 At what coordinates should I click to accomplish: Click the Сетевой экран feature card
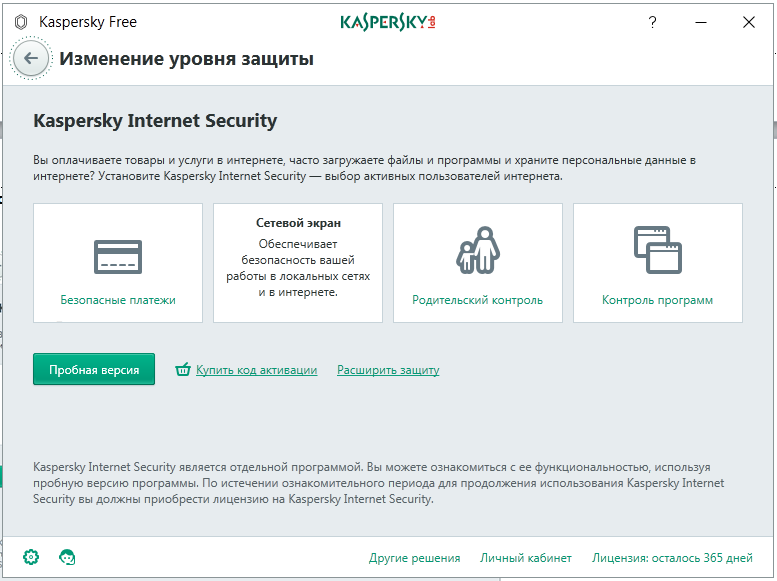tap(298, 263)
